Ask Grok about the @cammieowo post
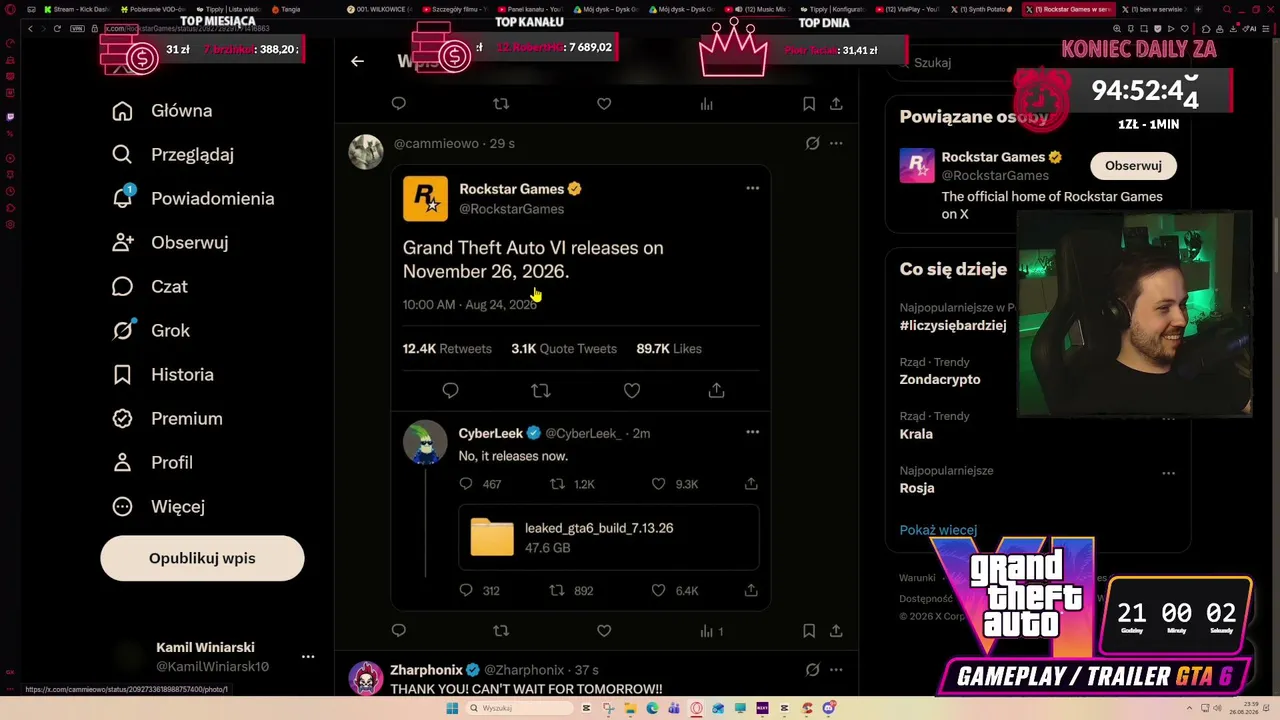The width and height of the screenshot is (1280, 720). [x=812, y=144]
